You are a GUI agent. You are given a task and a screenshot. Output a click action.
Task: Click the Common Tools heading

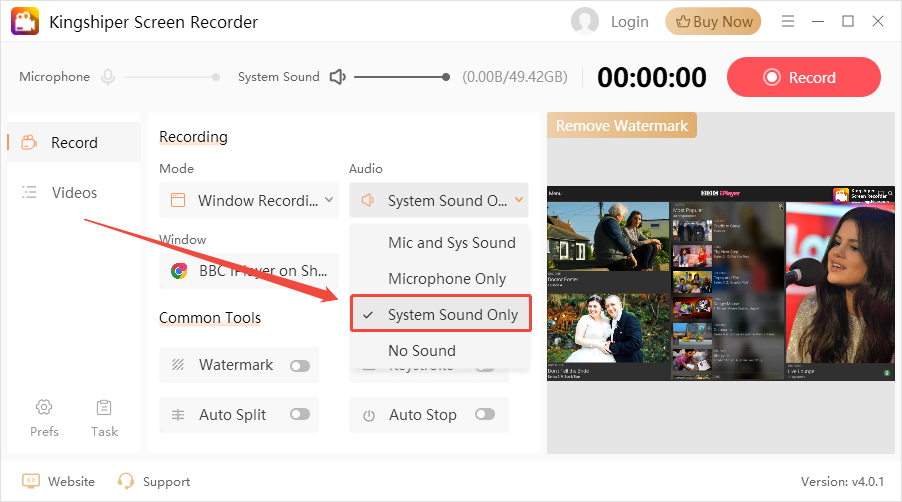[210, 317]
